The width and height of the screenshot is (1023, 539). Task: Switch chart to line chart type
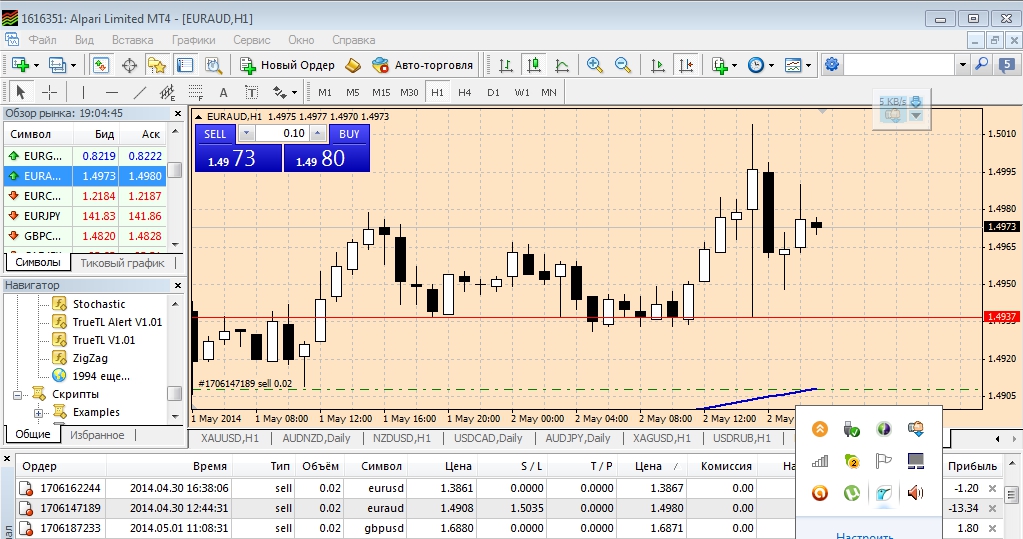[562, 65]
